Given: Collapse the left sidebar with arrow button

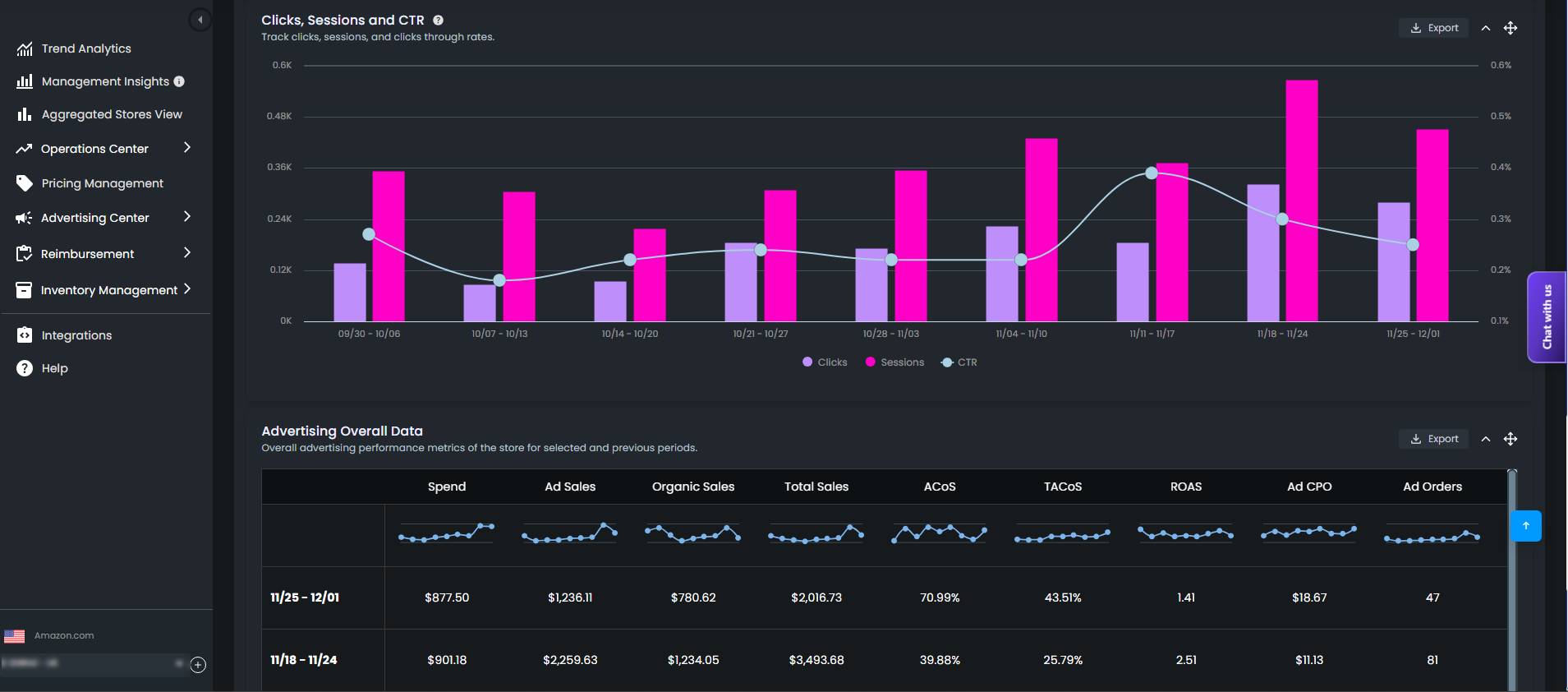Looking at the screenshot, I should click(200, 20).
